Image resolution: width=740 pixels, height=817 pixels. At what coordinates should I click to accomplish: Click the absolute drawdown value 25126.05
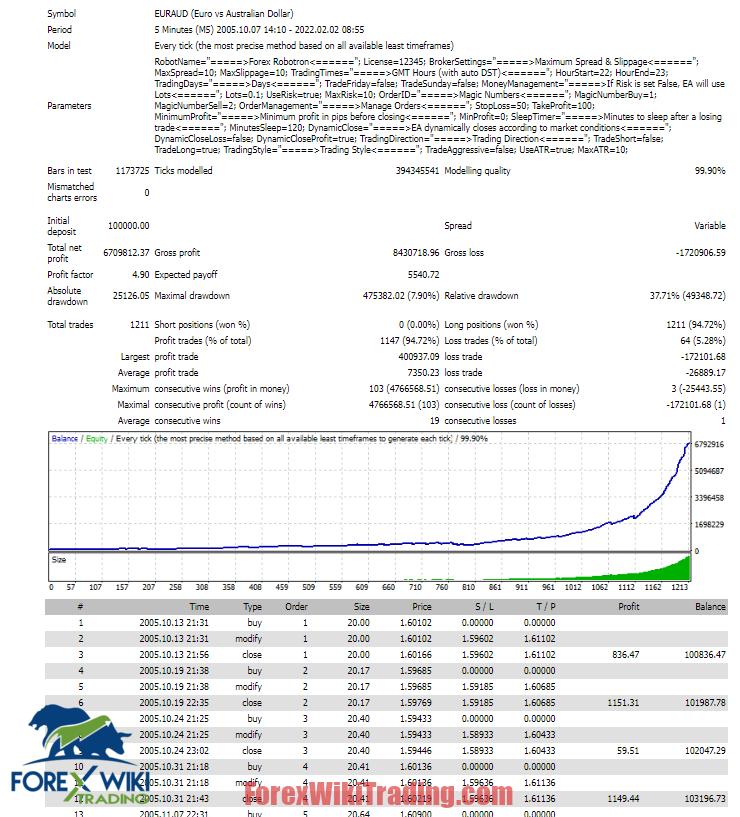[x=131, y=295]
